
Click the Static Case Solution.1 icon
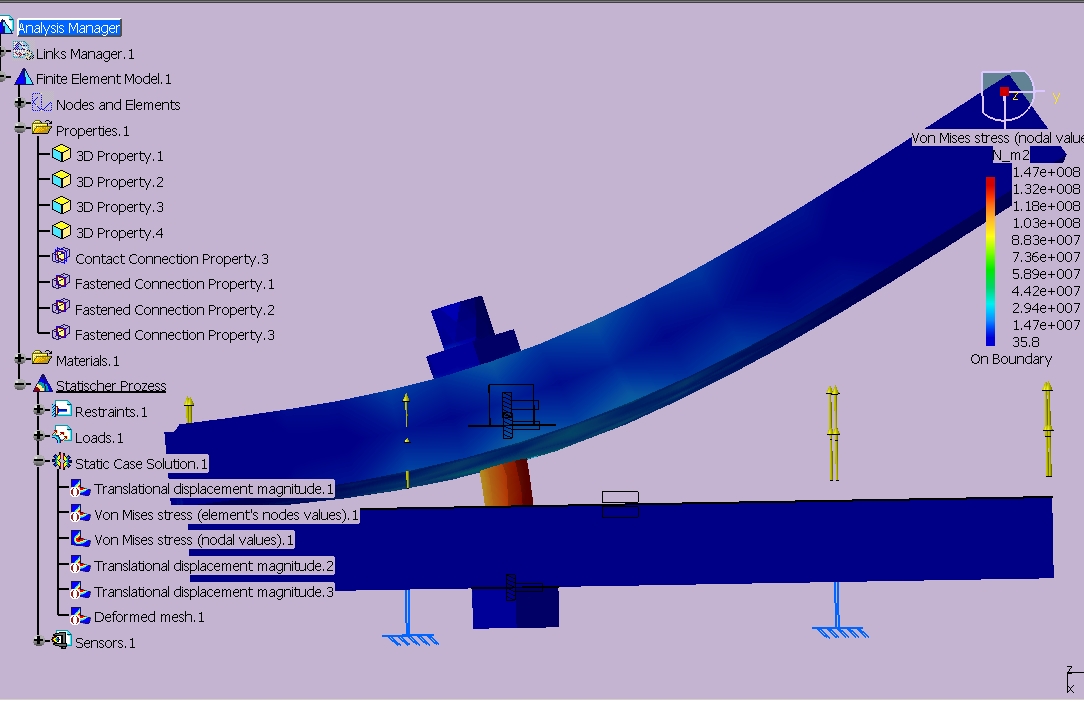[x=62, y=461]
